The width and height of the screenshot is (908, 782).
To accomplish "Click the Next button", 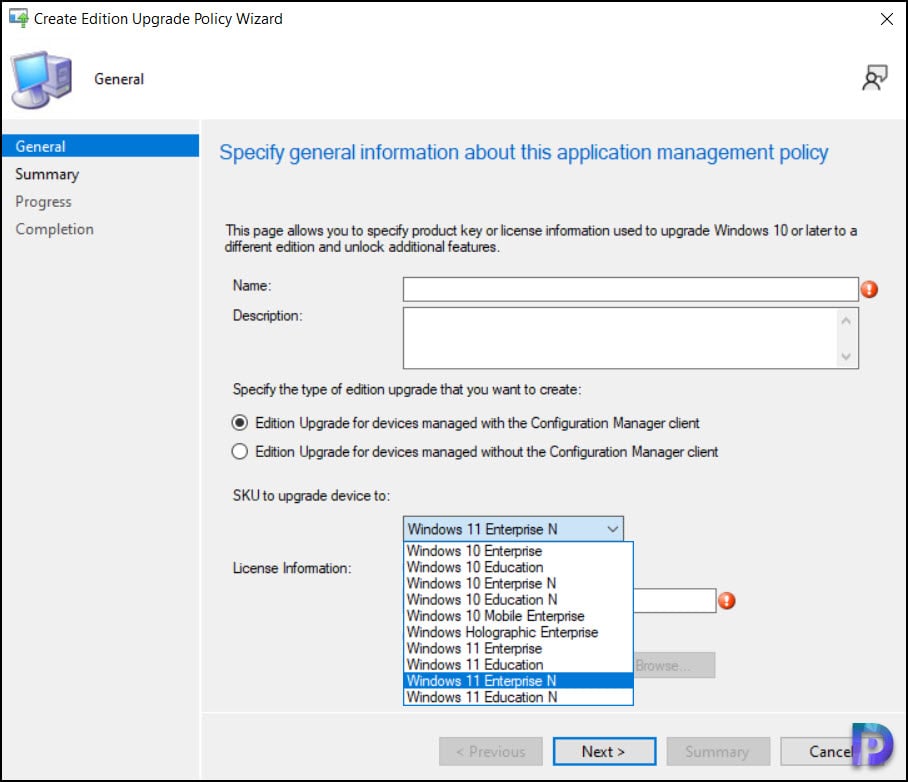I will click(x=604, y=751).
